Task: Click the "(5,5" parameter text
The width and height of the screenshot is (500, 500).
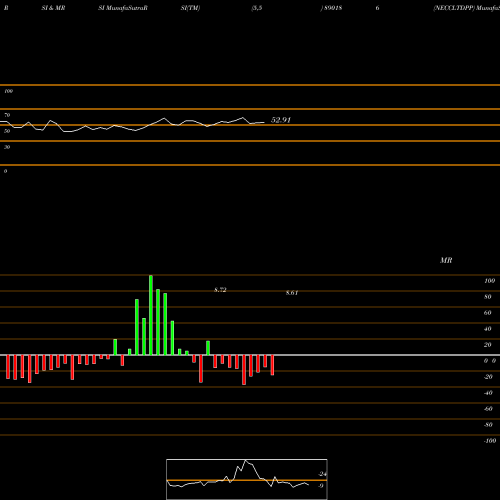Action: 257,8
